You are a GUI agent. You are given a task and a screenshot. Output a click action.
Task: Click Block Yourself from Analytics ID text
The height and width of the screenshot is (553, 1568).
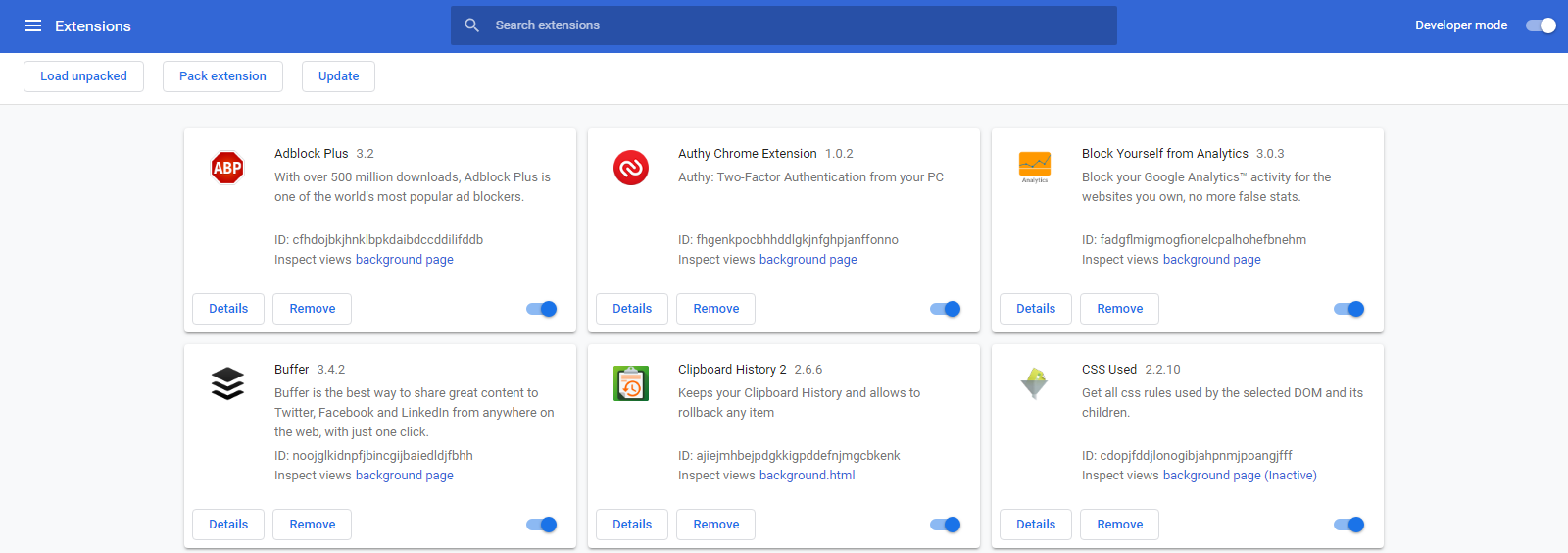point(1194,240)
